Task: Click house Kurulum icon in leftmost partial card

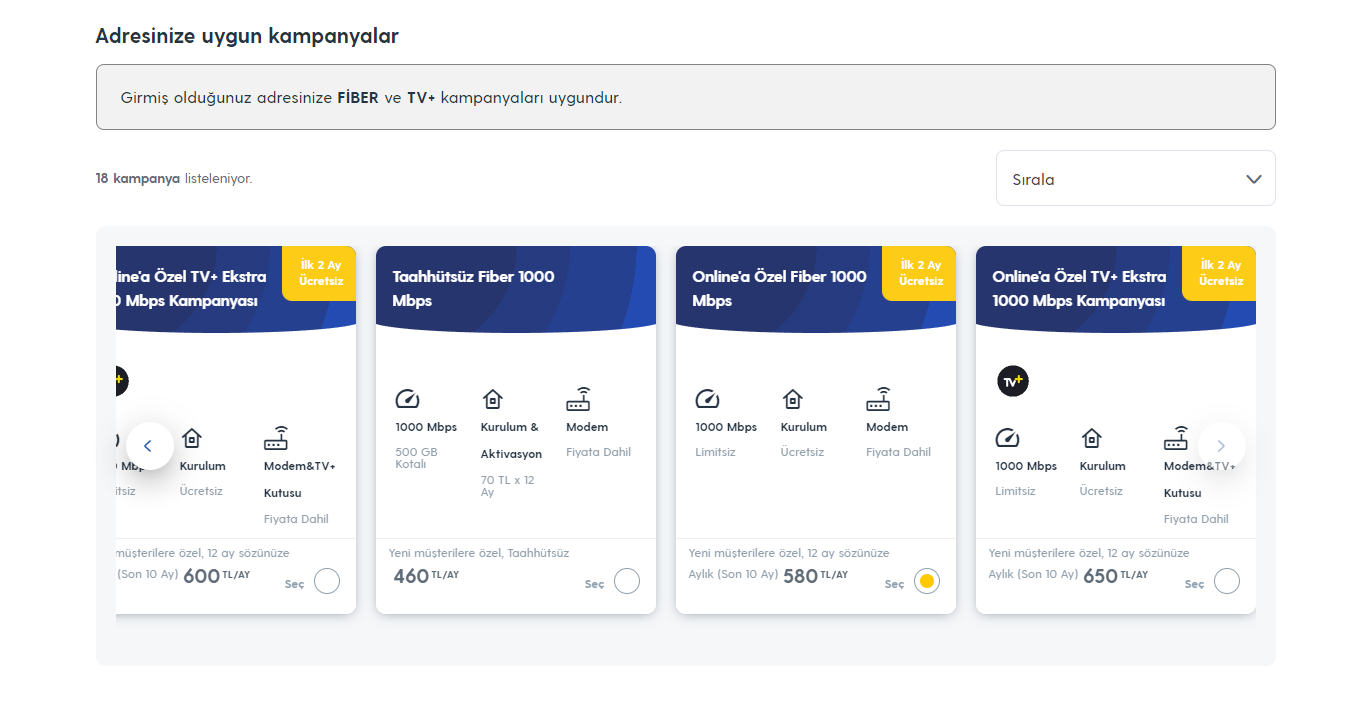Action: [192, 438]
